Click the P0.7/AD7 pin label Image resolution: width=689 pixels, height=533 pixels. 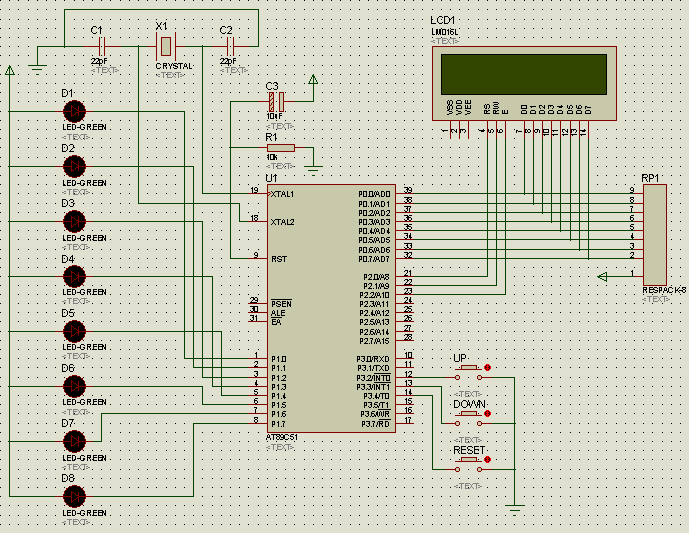click(x=374, y=259)
